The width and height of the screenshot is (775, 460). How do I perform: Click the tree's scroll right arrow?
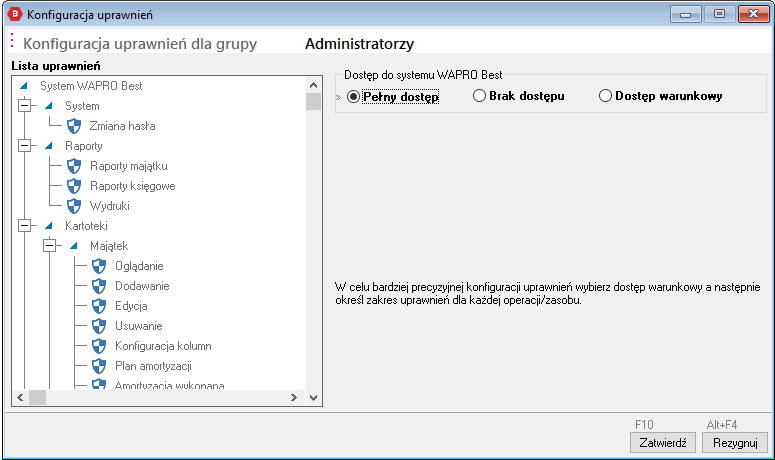[x=294, y=397]
